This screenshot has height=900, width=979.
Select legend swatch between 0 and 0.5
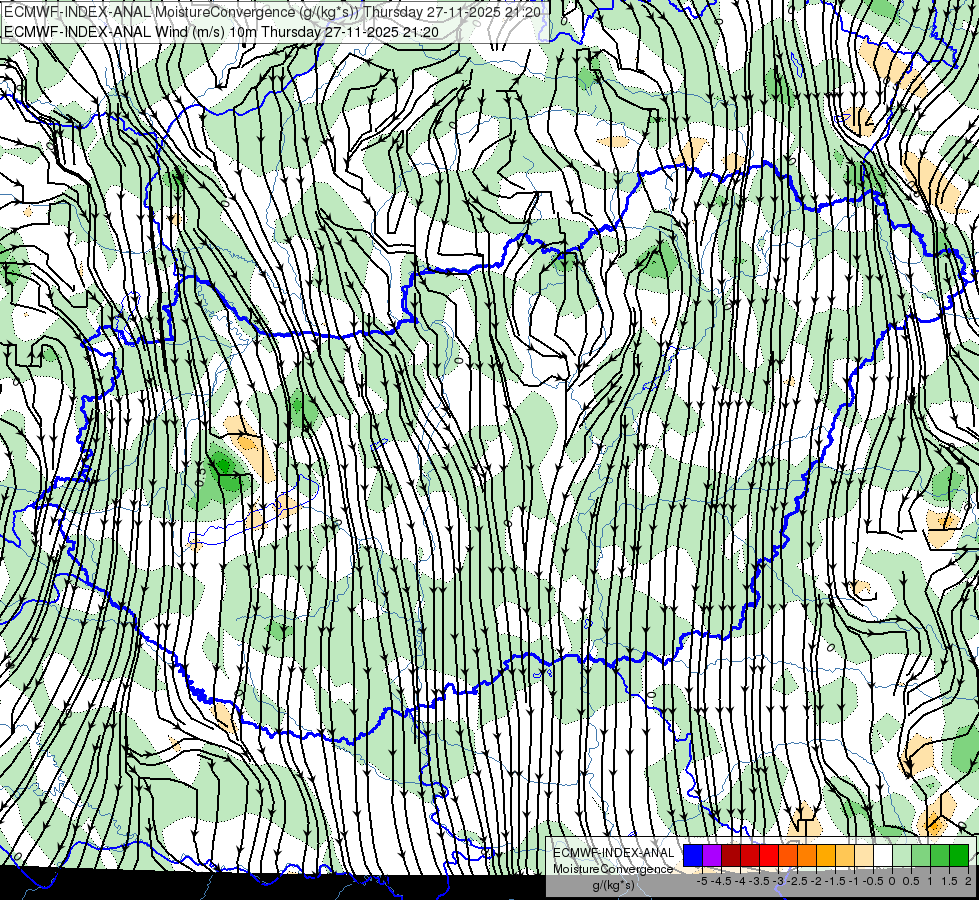(x=902, y=856)
